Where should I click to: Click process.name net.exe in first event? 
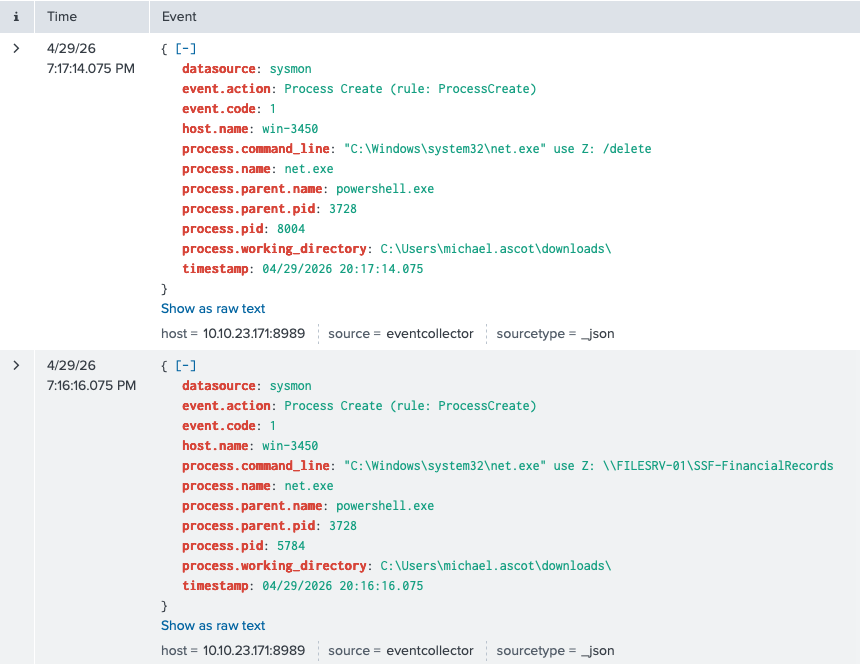pyautogui.click(x=309, y=169)
